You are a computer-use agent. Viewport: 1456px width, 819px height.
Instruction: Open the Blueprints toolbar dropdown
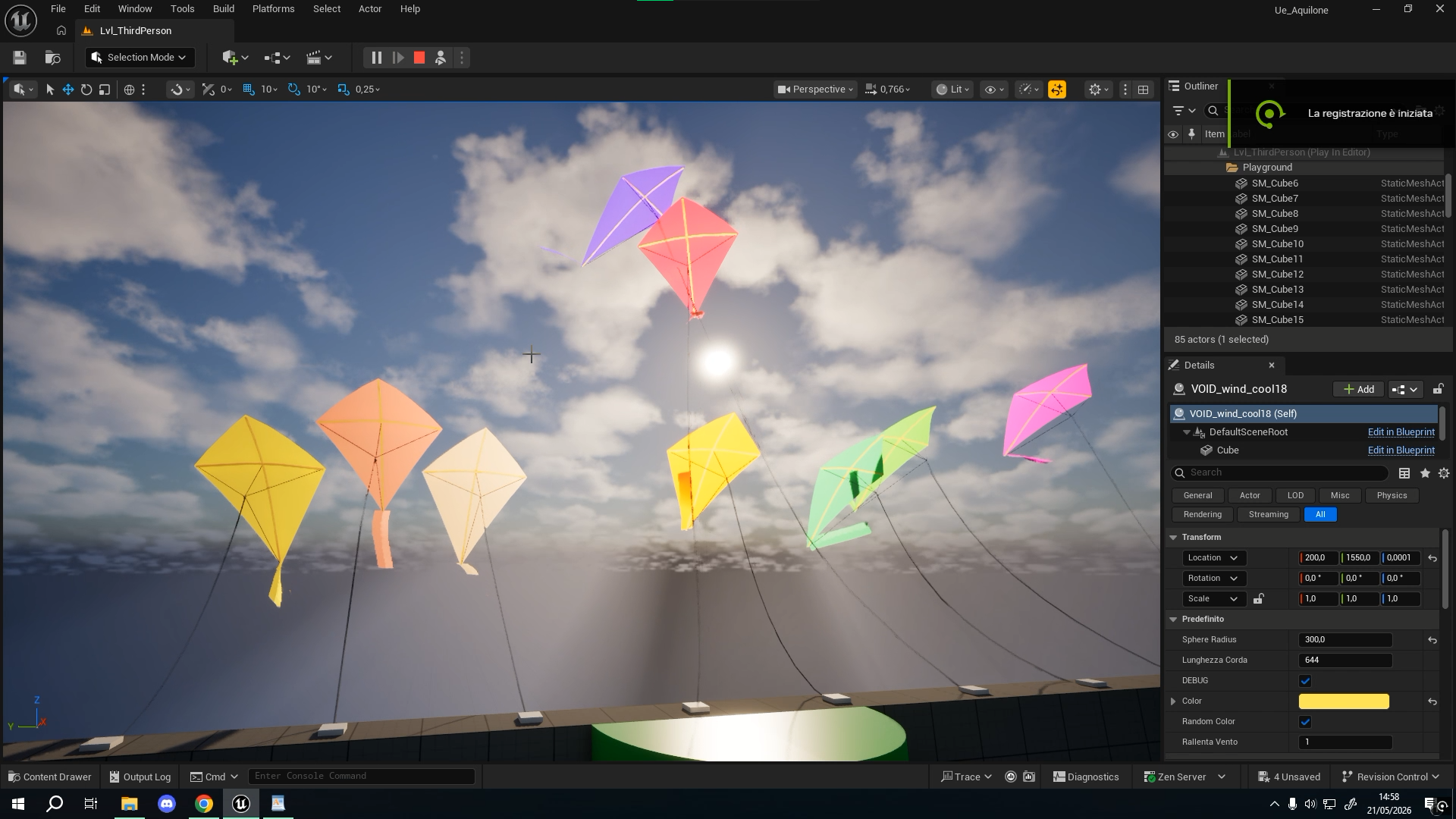coord(277,58)
